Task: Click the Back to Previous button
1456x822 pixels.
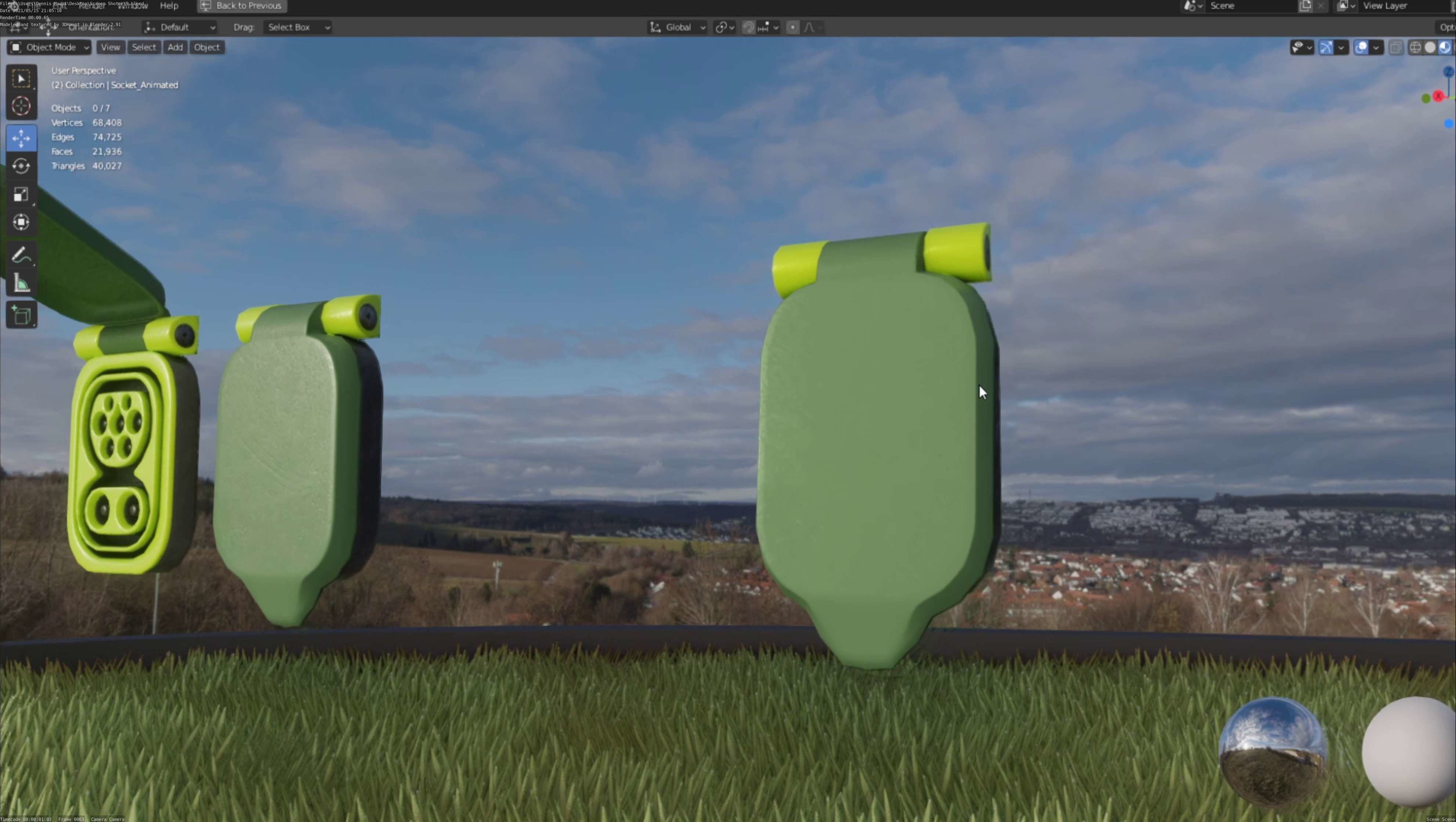Action: point(242,6)
